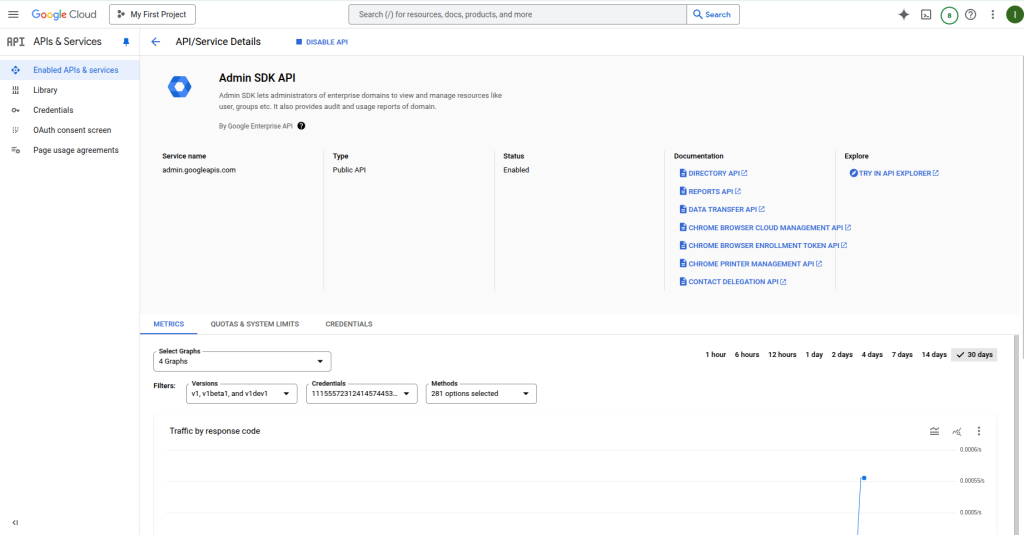Open the Versions filter dropdown
Viewport: 1024px width, 535px height.
tap(243, 394)
